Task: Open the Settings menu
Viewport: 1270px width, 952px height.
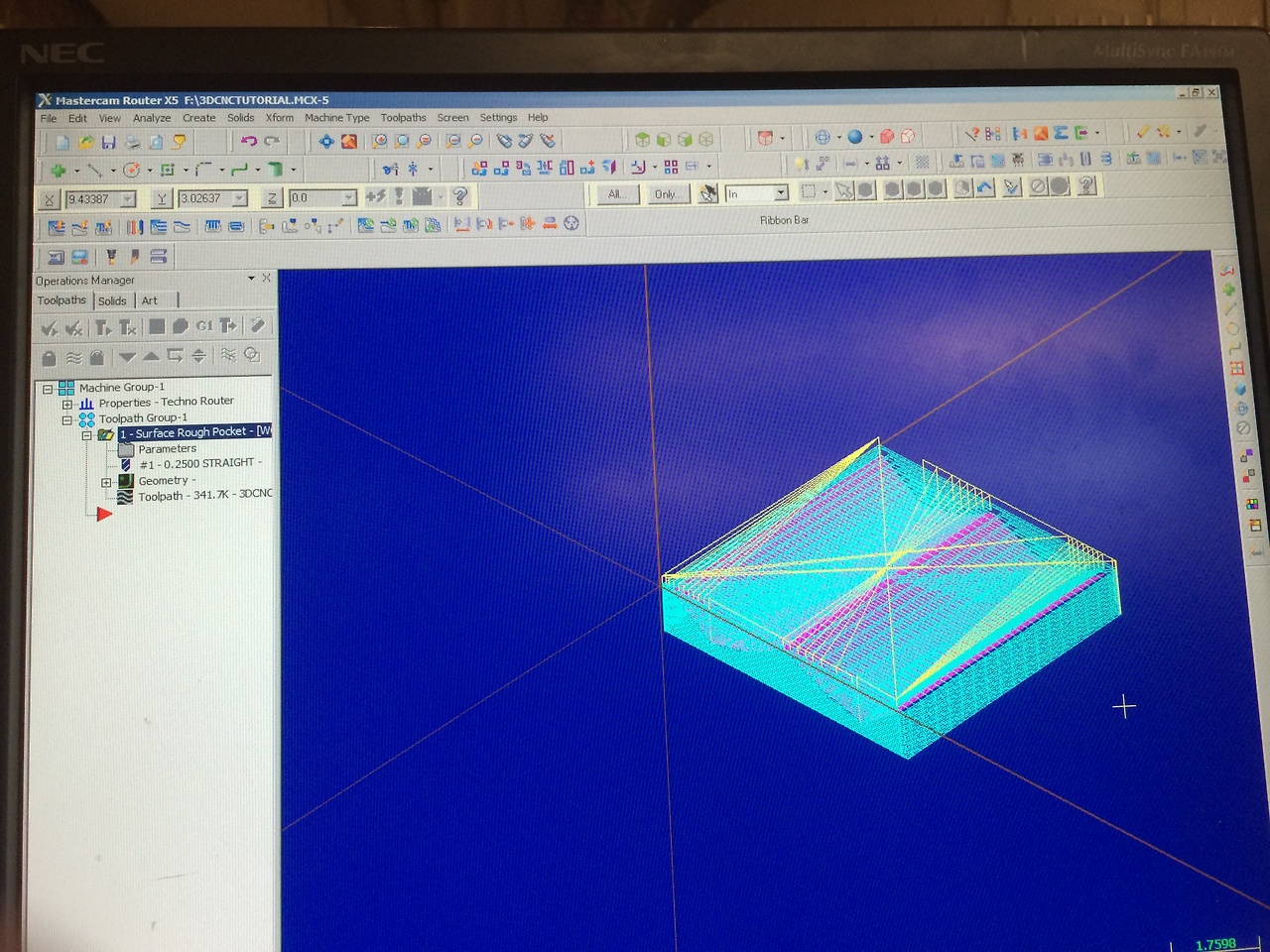Action: (x=498, y=117)
